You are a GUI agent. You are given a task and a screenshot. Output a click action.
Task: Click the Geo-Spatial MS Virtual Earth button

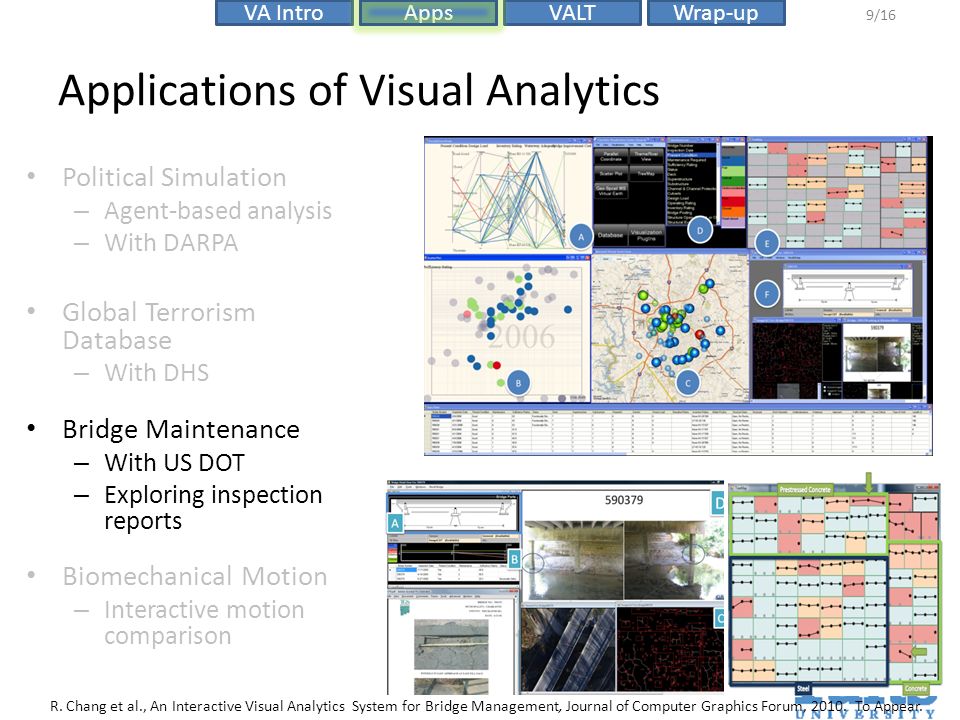click(x=611, y=190)
